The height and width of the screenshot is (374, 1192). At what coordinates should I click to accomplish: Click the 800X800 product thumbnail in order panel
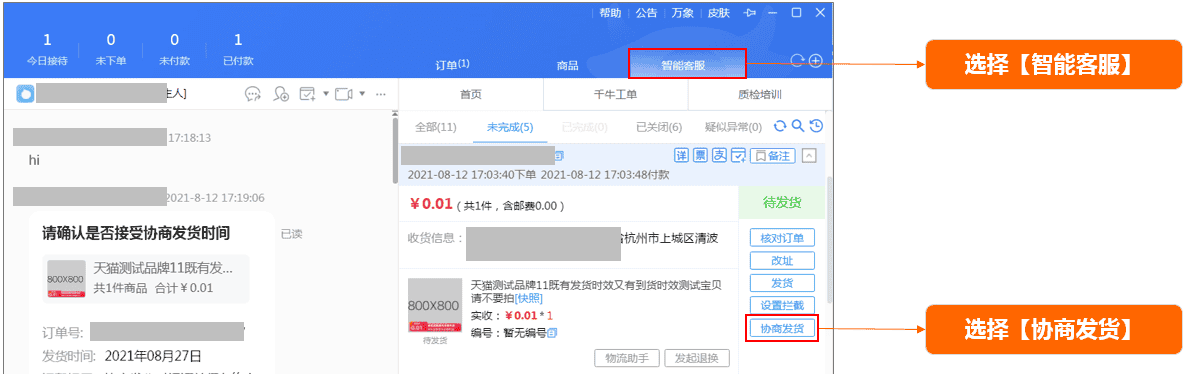click(435, 306)
